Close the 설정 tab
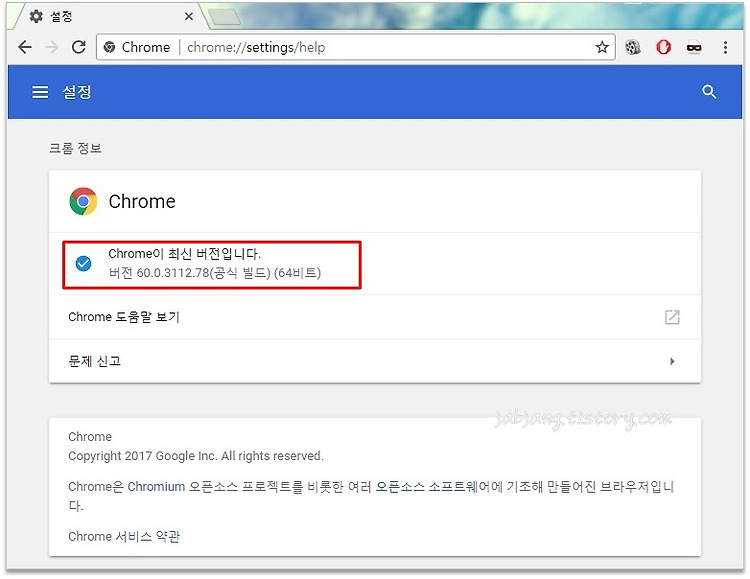The image size is (750, 579). [189, 17]
